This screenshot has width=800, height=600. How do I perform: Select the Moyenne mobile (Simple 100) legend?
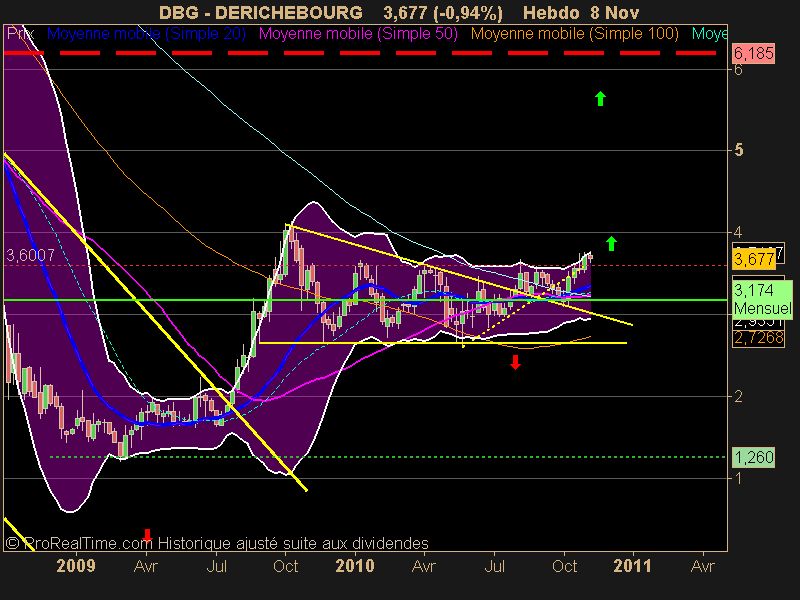[574, 34]
